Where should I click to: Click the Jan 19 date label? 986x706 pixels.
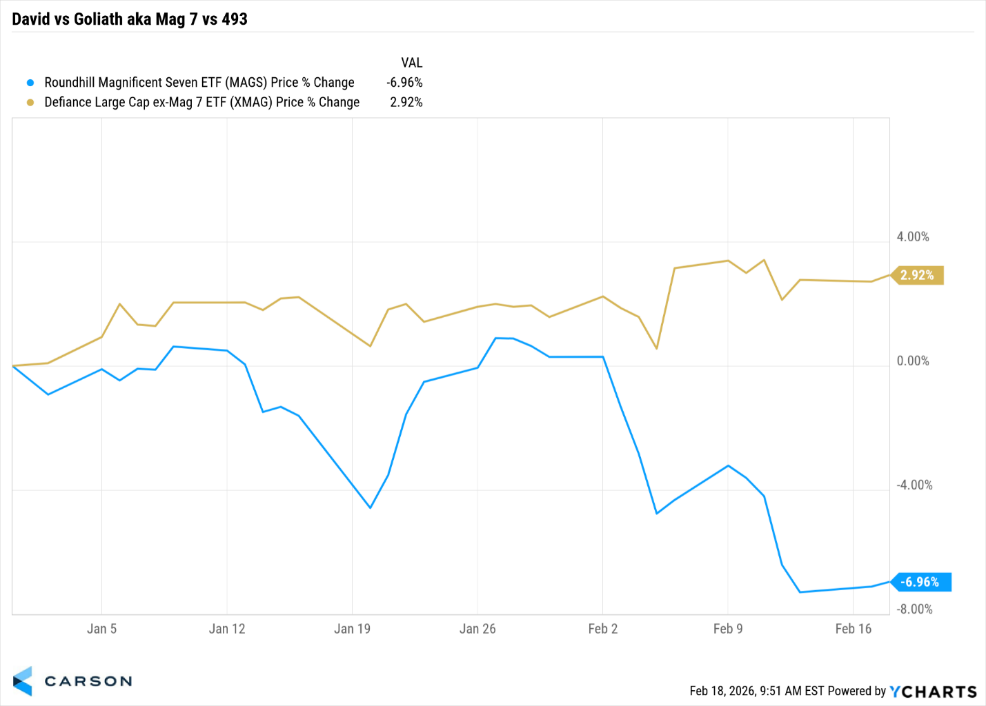(x=352, y=629)
